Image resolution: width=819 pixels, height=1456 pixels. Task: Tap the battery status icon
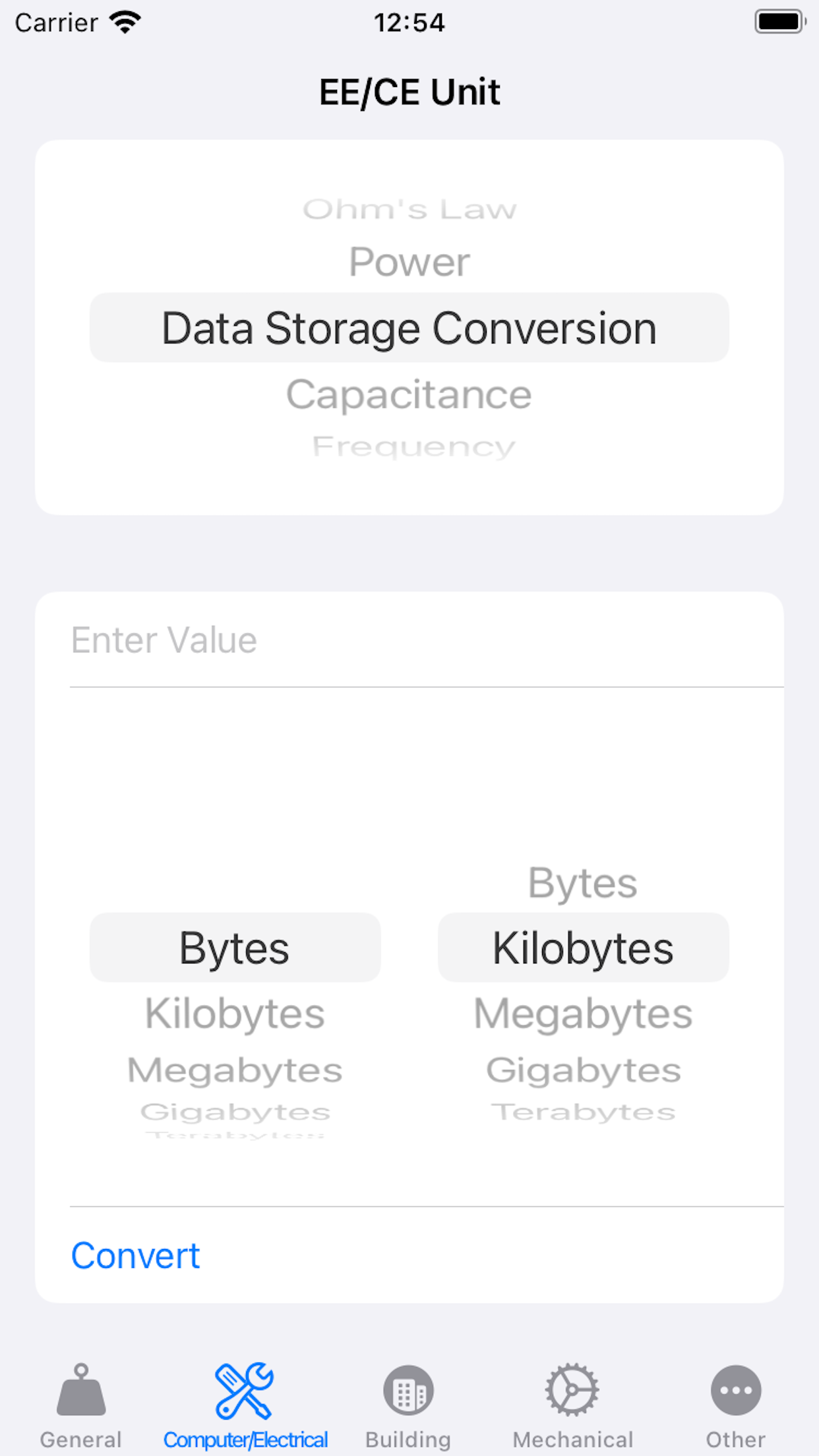tap(780, 22)
